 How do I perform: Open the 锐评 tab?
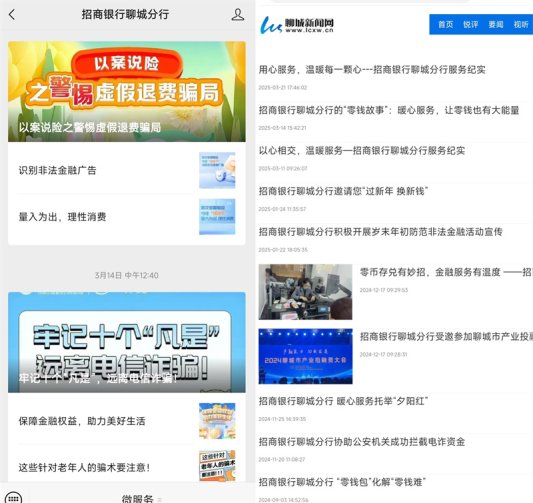(x=471, y=24)
